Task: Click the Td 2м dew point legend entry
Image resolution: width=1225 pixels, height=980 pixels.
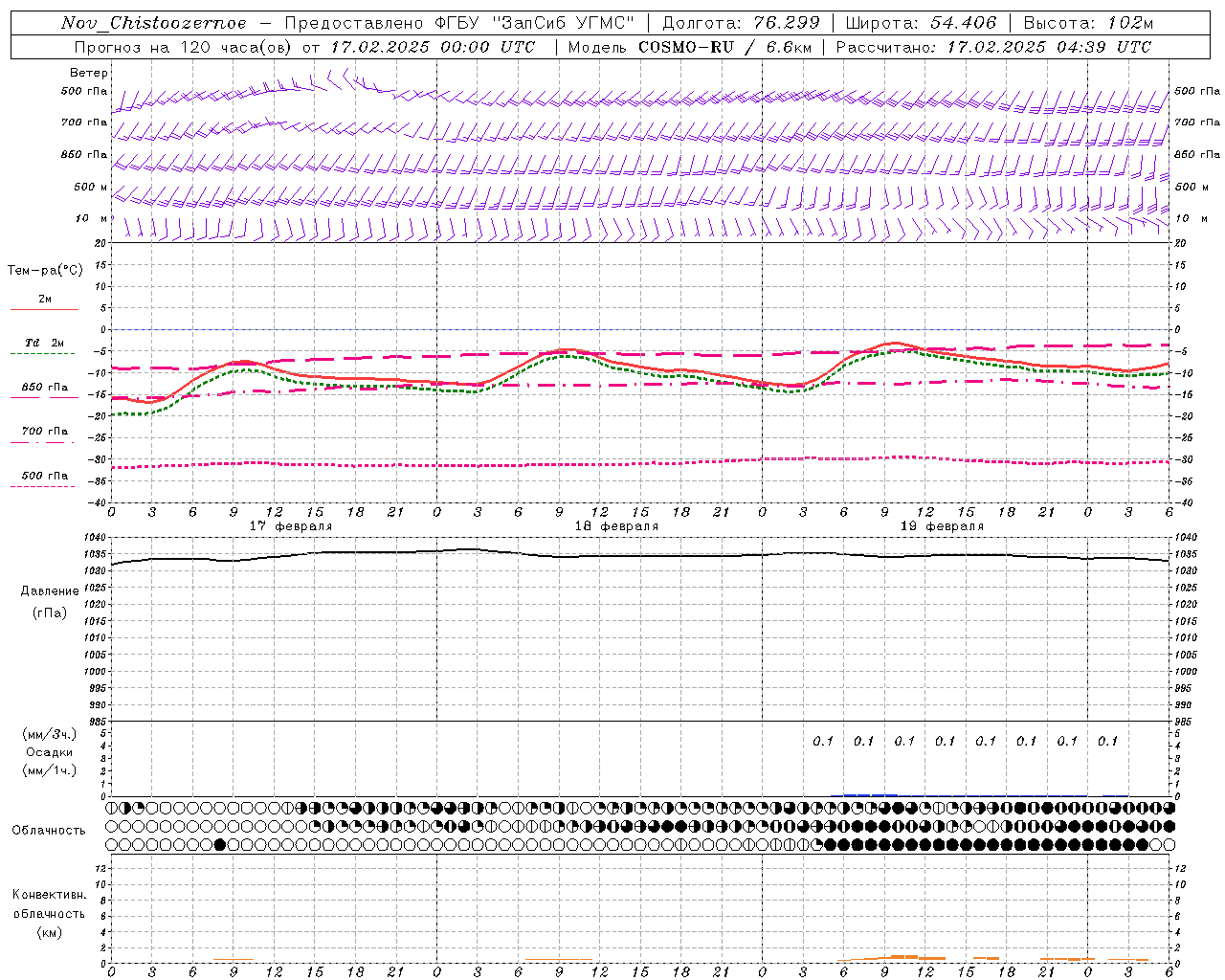Action: click(x=45, y=343)
